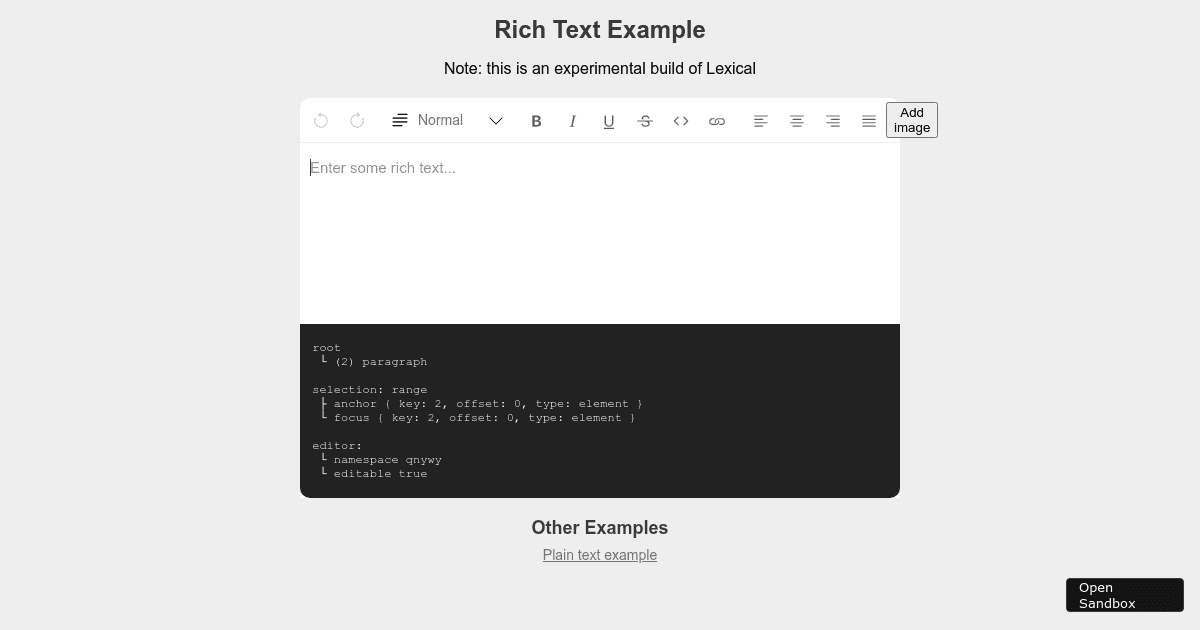This screenshot has width=1200, height=630.
Task: Toggle left text alignment
Action: pyautogui.click(x=761, y=120)
